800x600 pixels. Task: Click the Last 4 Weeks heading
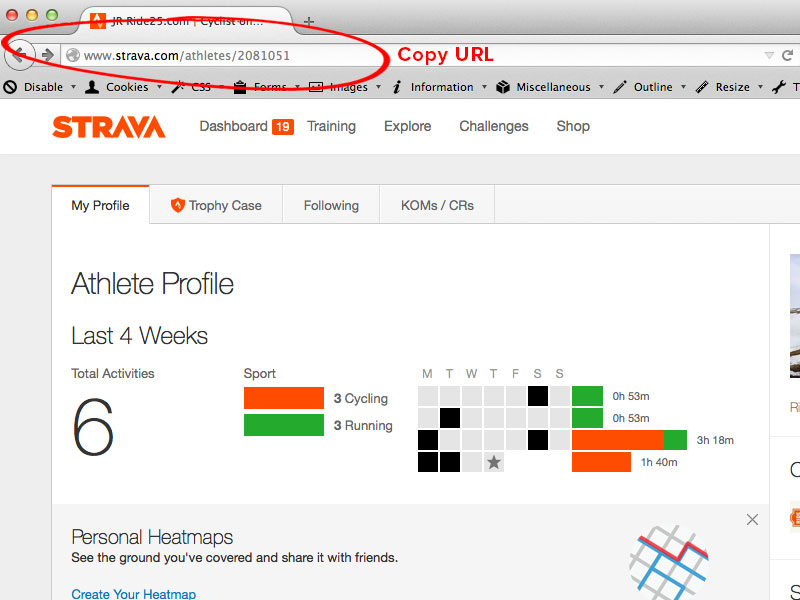coord(139,336)
